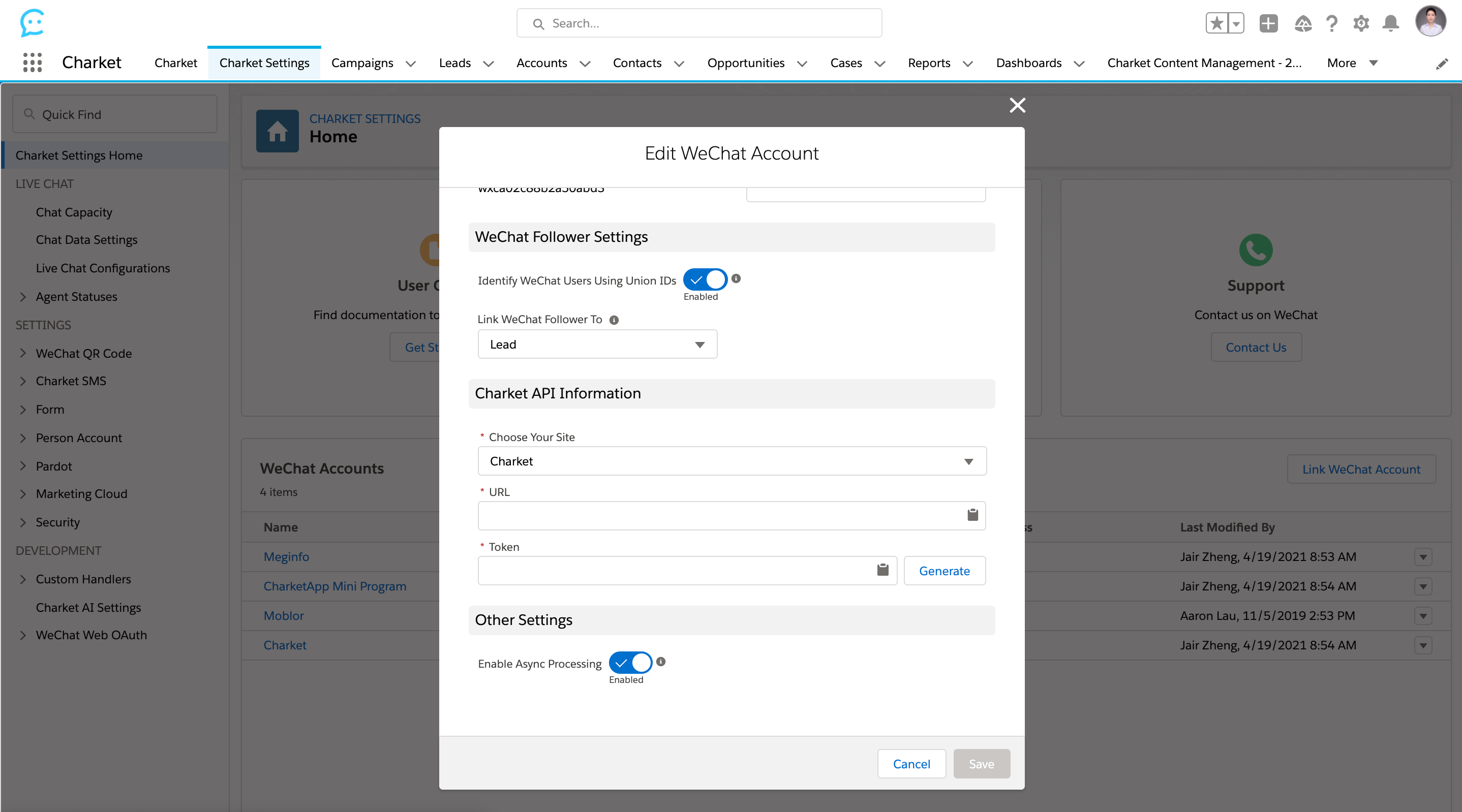The width and height of the screenshot is (1462, 812).
Task: Open the Link WeChat Follower To dropdown
Action: pyautogui.click(x=597, y=345)
